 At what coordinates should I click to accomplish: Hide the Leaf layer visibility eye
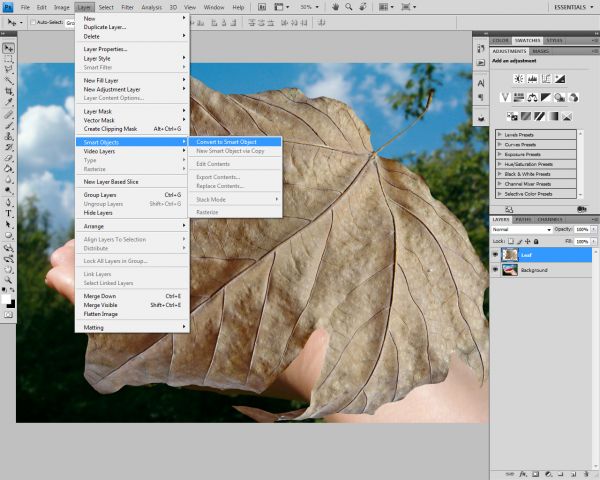495,255
